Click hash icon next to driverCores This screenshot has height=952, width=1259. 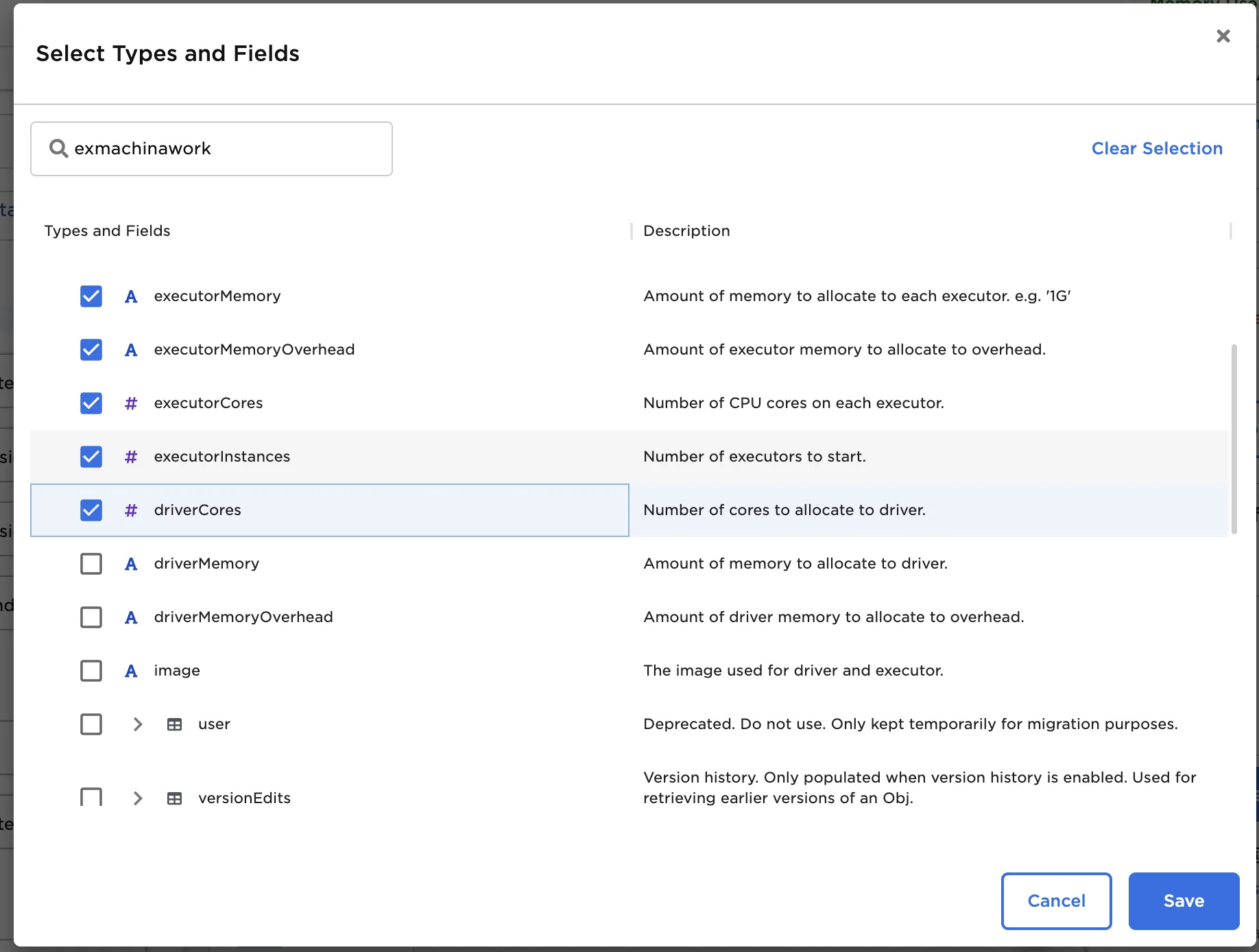(131, 510)
